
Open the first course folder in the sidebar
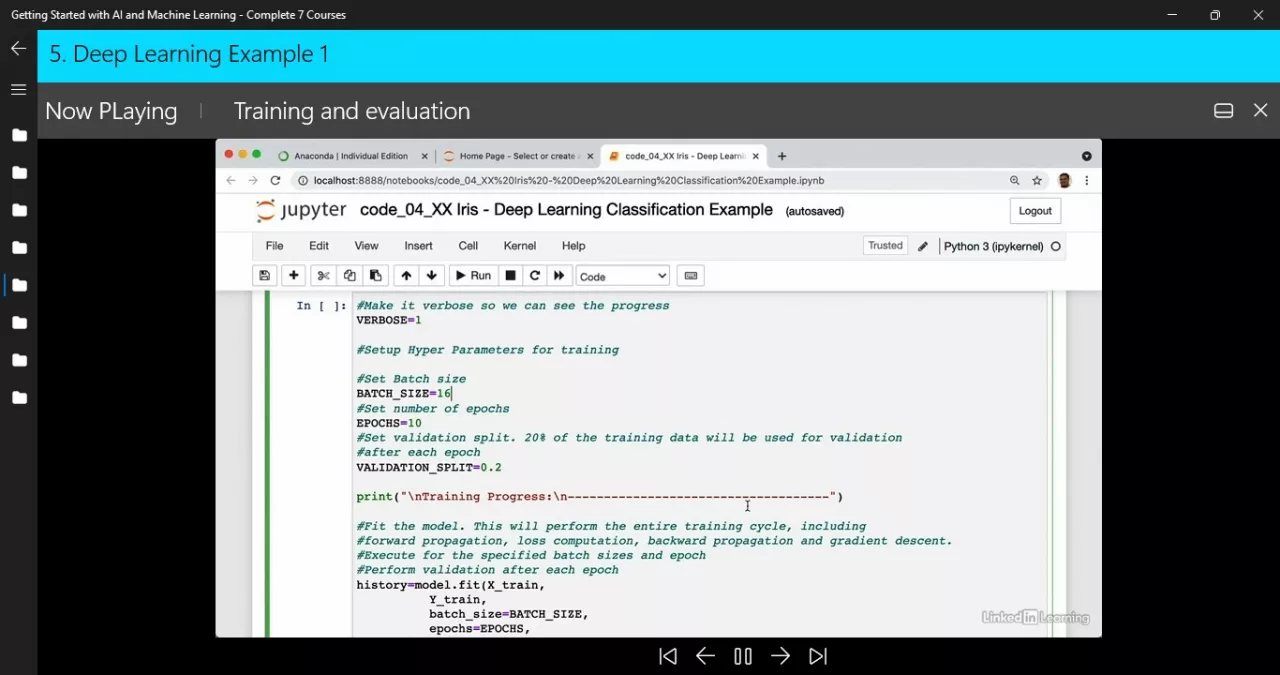(19, 135)
